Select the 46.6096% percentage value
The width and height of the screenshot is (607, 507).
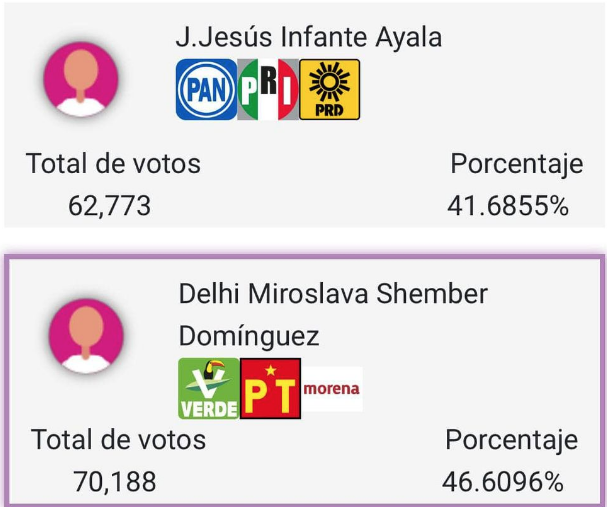point(503,482)
